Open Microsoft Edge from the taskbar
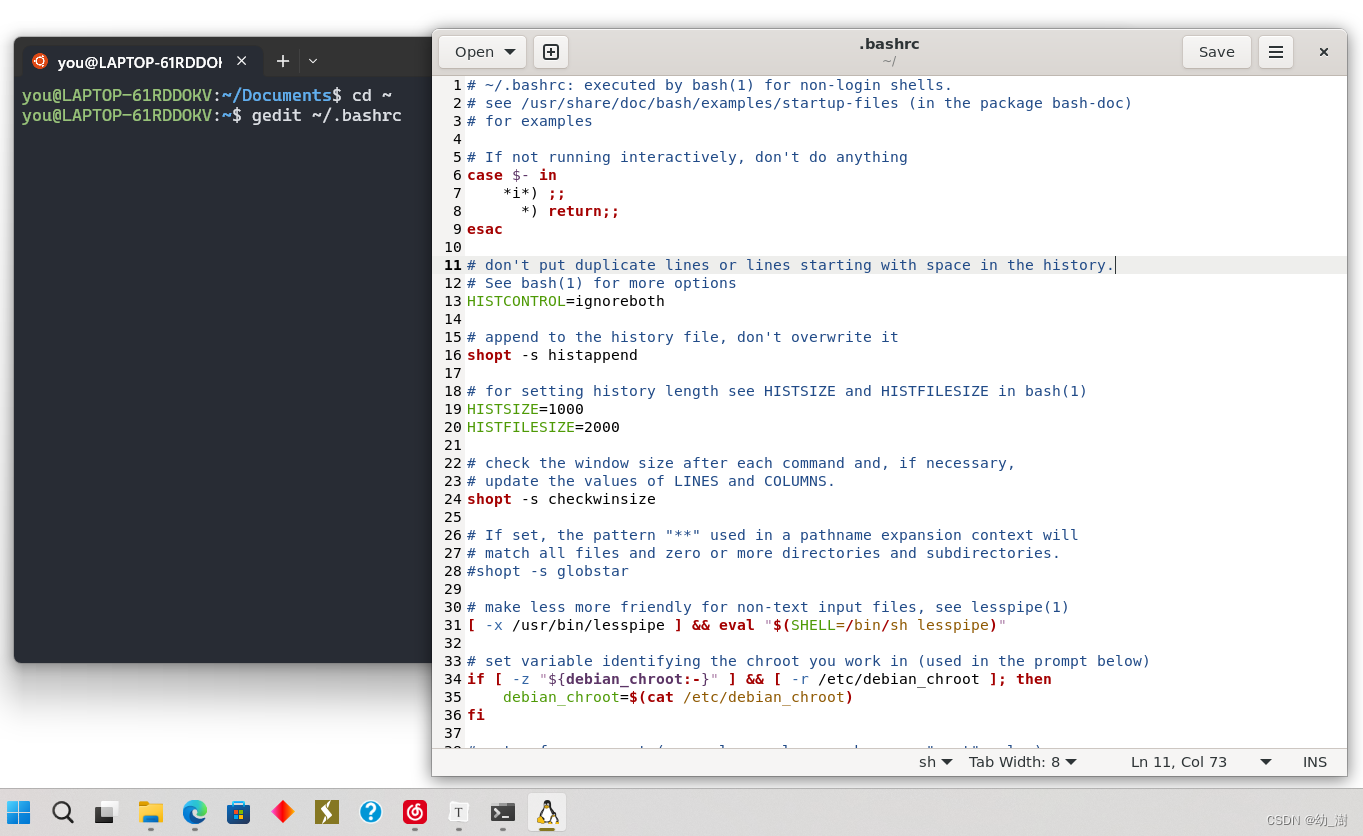The height and width of the screenshot is (836, 1363). (195, 812)
